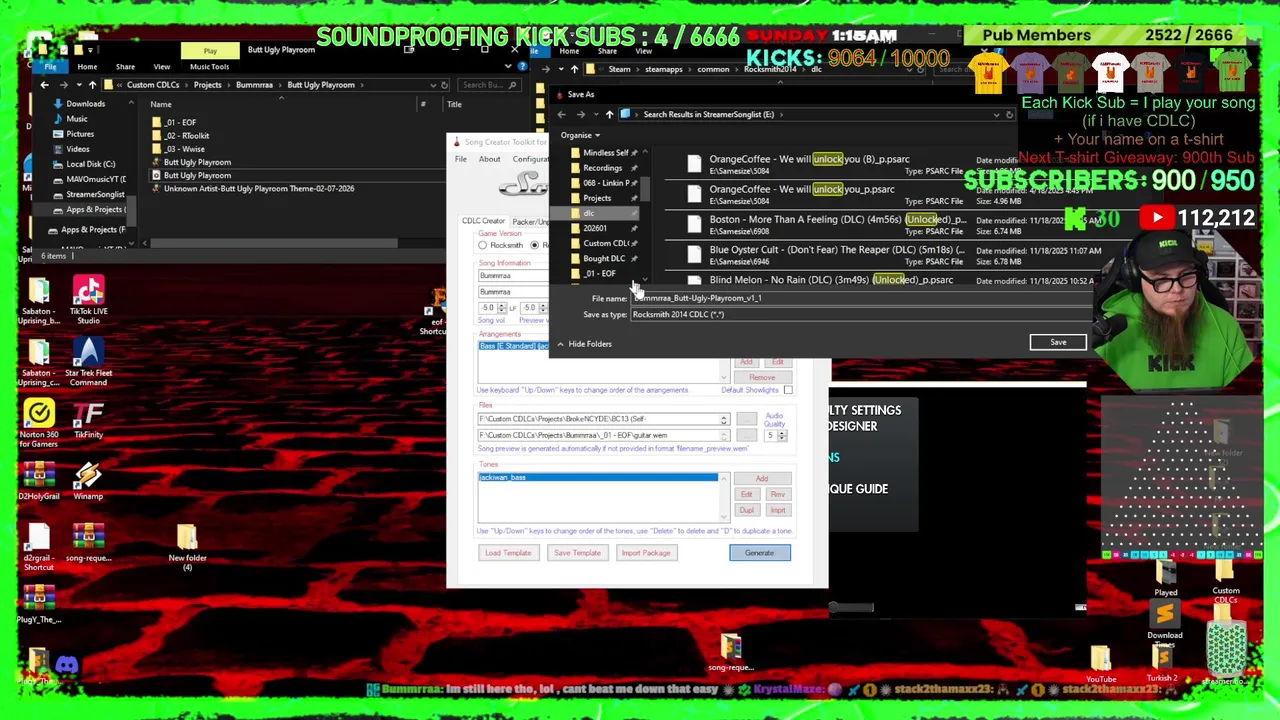Refresh the Butt Ugly Playroom explorer address bar
Viewport: 1280px width, 720px height.
click(x=444, y=85)
